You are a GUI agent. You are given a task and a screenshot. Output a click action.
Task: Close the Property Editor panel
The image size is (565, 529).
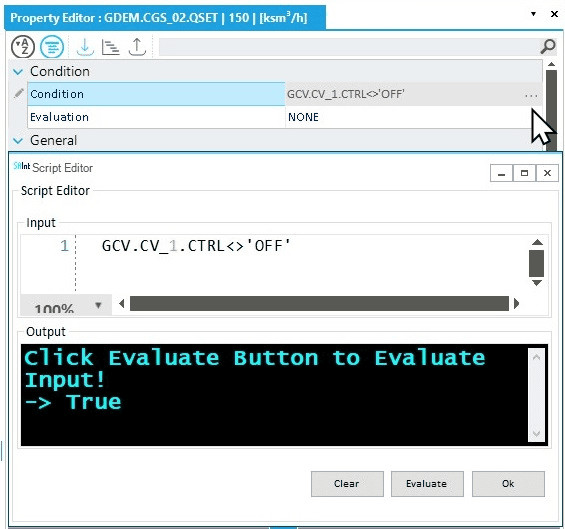pos(555,14)
